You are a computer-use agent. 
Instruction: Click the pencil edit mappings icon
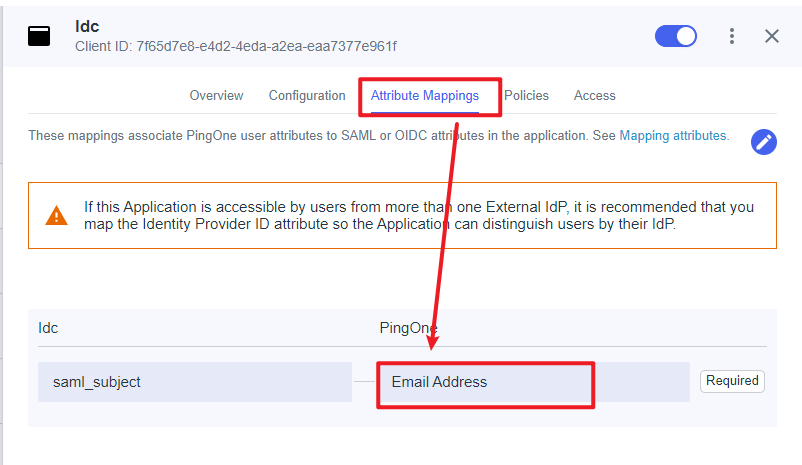click(764, 142)
